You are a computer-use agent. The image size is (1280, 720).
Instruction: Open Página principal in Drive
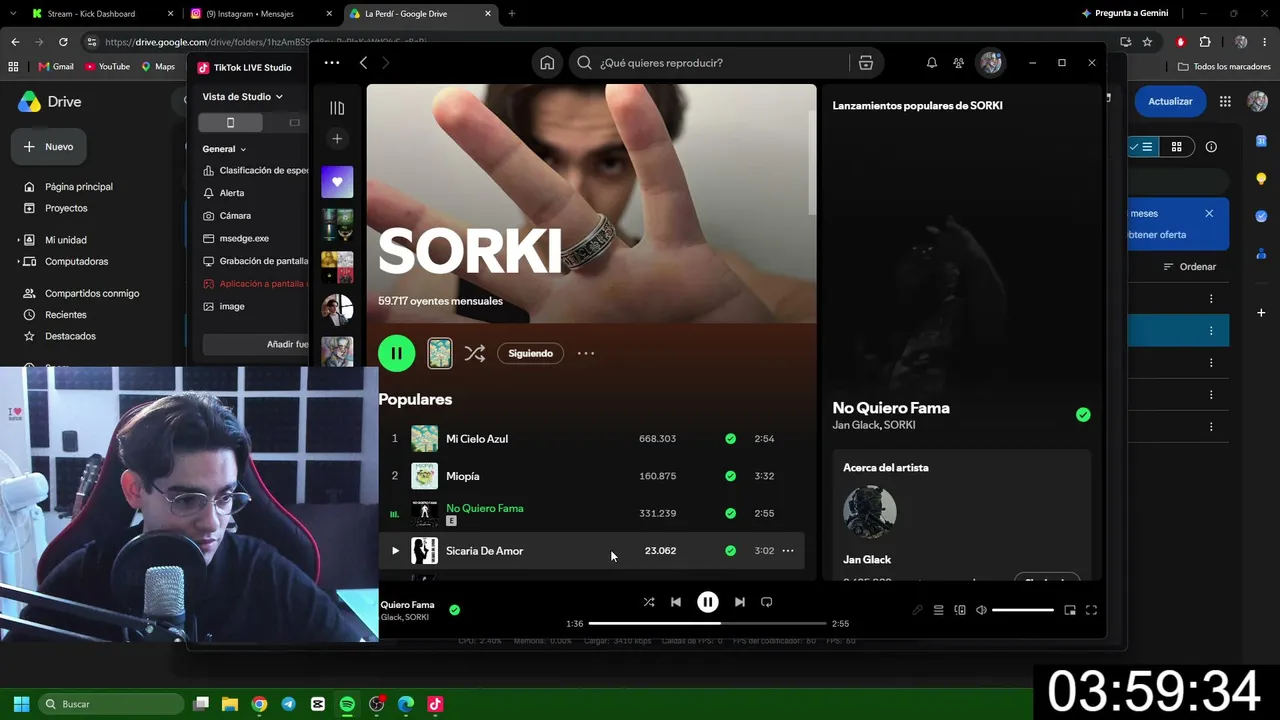click(67, 187)
